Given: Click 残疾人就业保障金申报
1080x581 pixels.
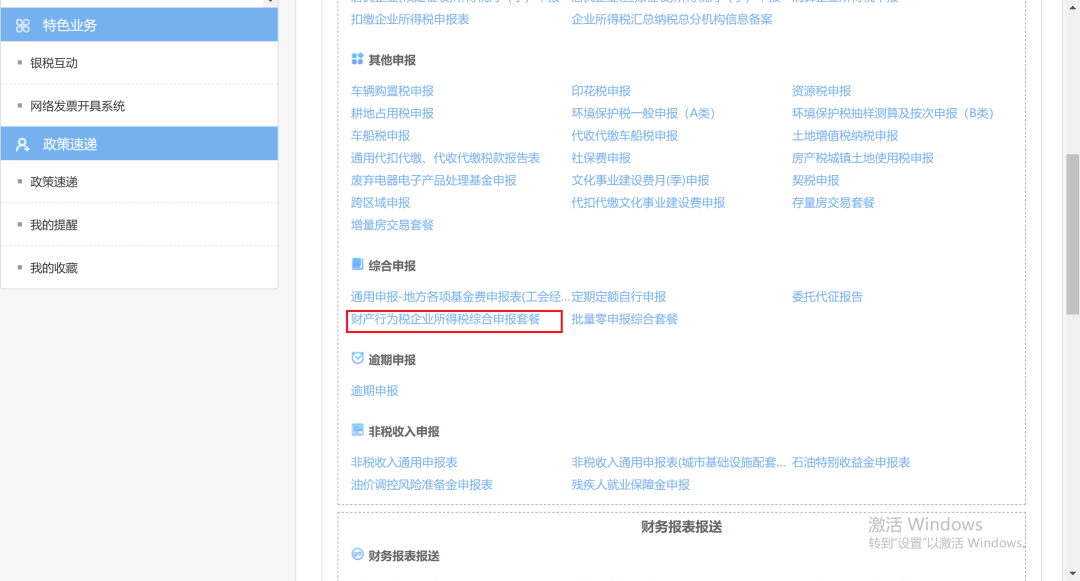Looking at the screenshot, I should point(630,485).
